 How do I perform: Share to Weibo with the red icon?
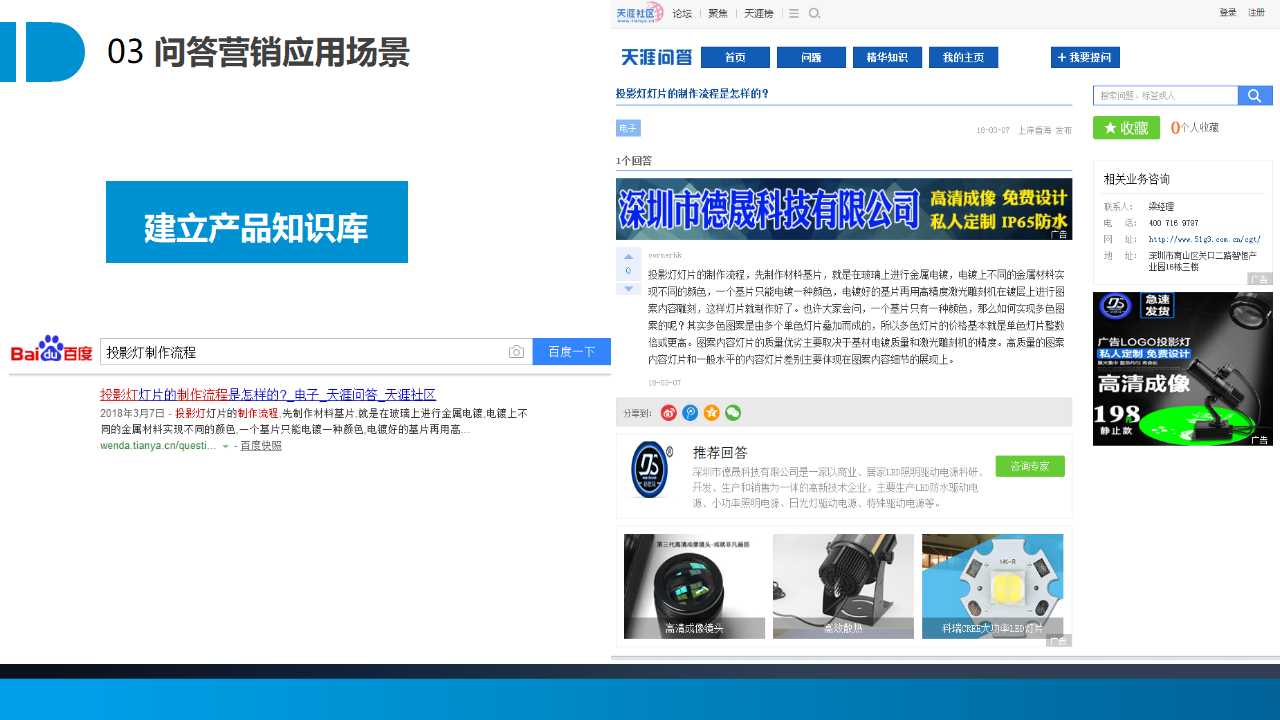pos(669,412)
